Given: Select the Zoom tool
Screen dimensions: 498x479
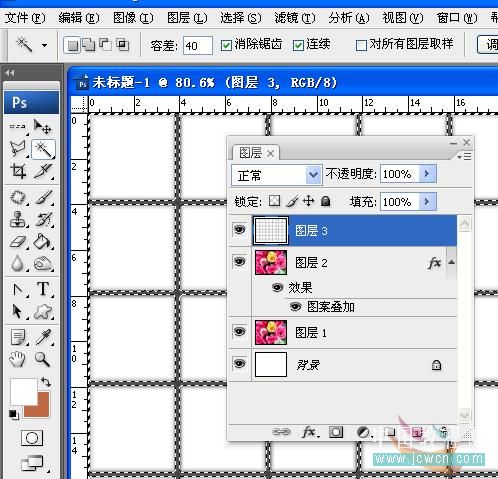Looking at the screenshot, I should click(x=43, y=359).
